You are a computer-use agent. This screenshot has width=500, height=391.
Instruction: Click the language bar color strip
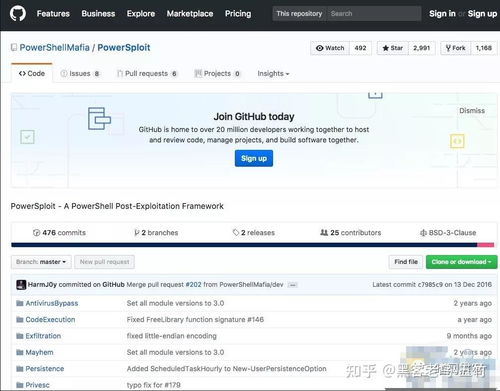point(252,245)
